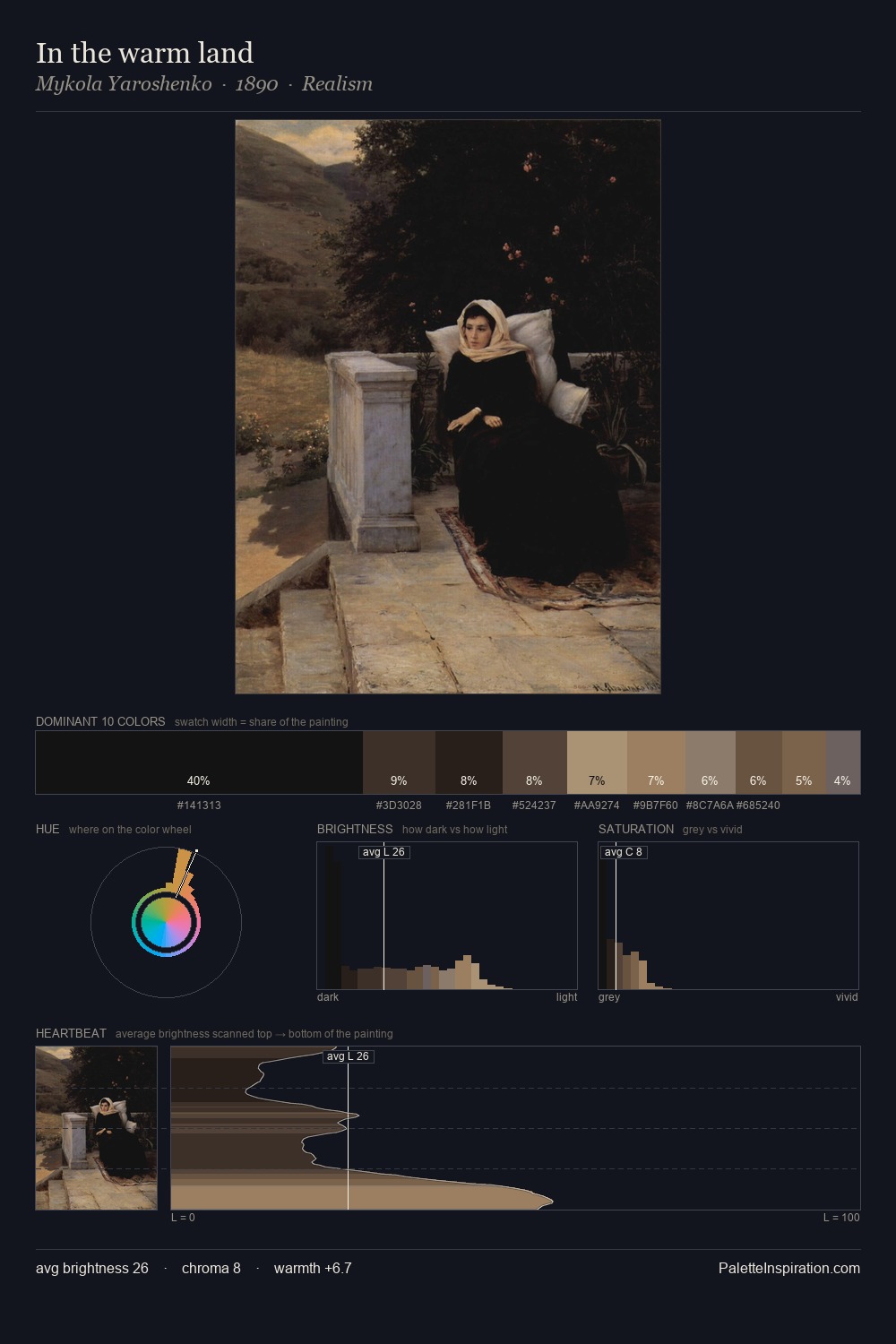This screenshot has height=1344, width=896.
Task: Click the 'L = 0' axis label
Action: click(183, 1218)
